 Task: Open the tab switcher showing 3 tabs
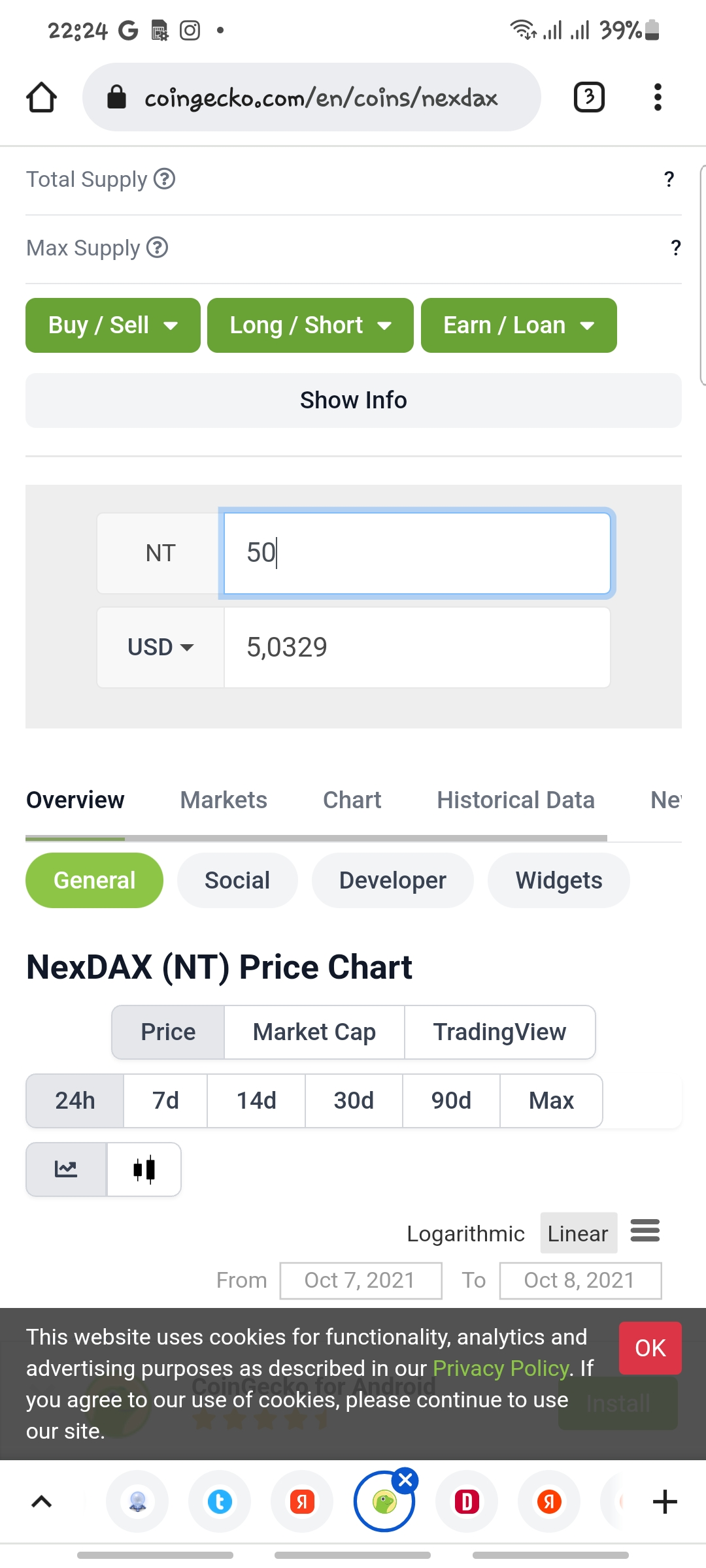pos(589,97)
